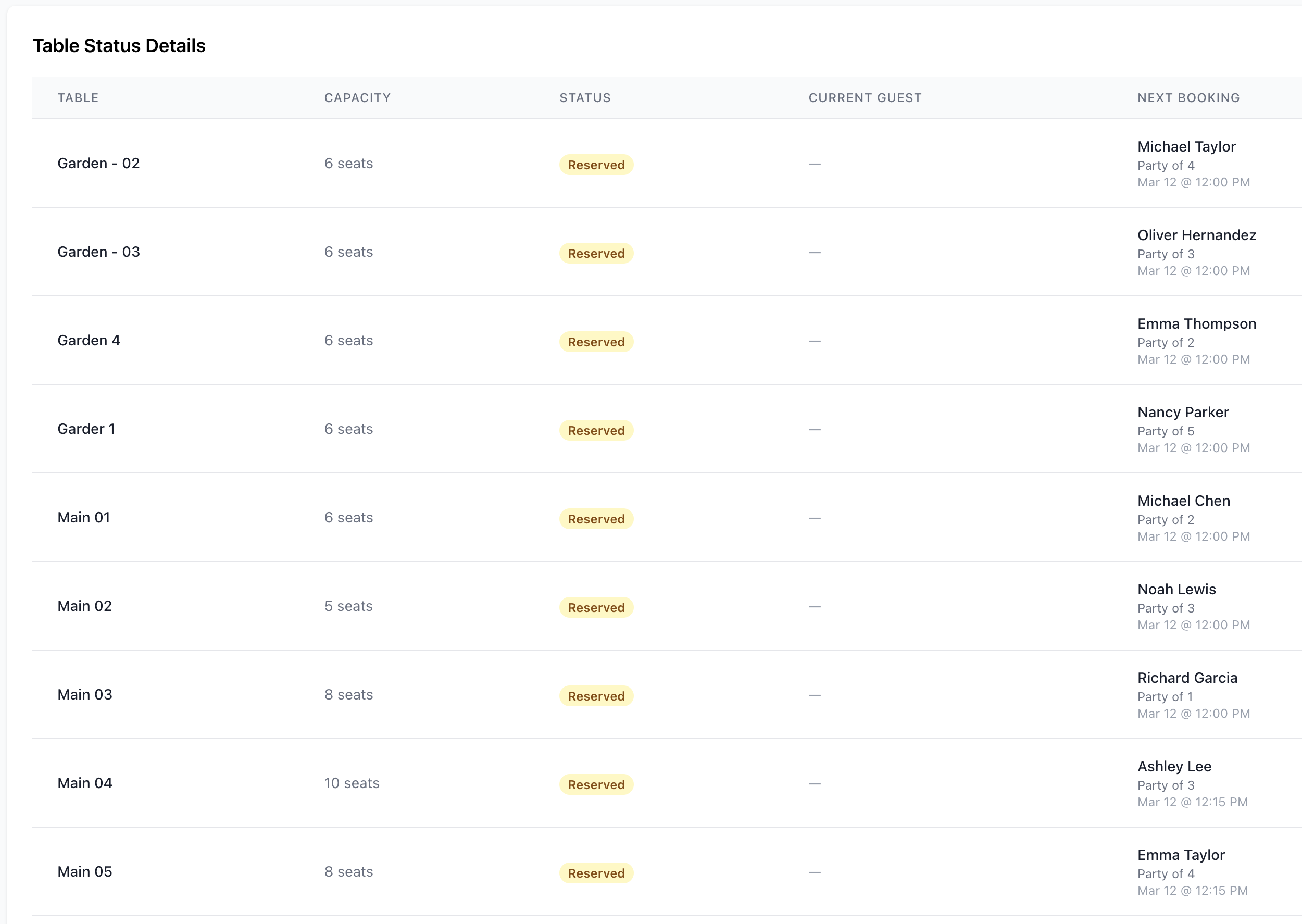This screenshot has width=1302, height=924.
Task: Click the TABLE column header
Action: point(78,98)
